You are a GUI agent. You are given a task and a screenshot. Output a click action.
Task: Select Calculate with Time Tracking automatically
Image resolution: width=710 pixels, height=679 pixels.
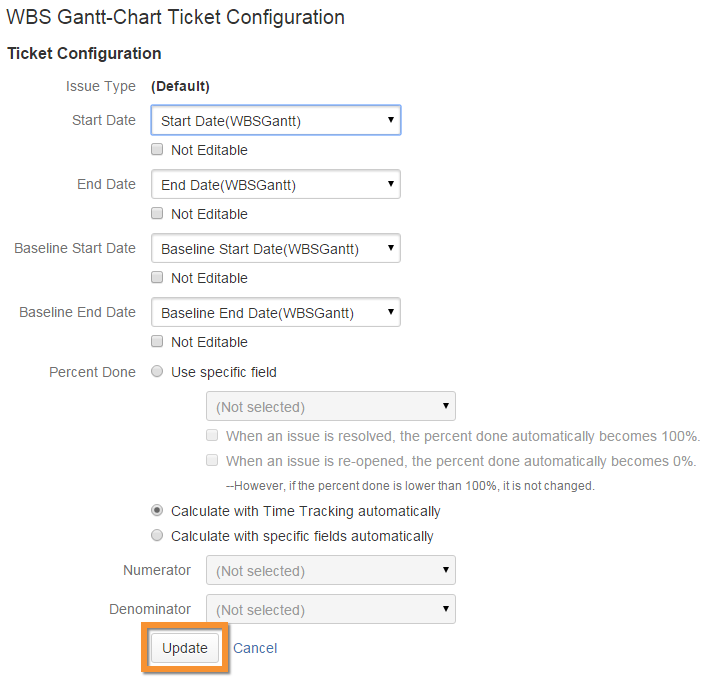point(157,511)
